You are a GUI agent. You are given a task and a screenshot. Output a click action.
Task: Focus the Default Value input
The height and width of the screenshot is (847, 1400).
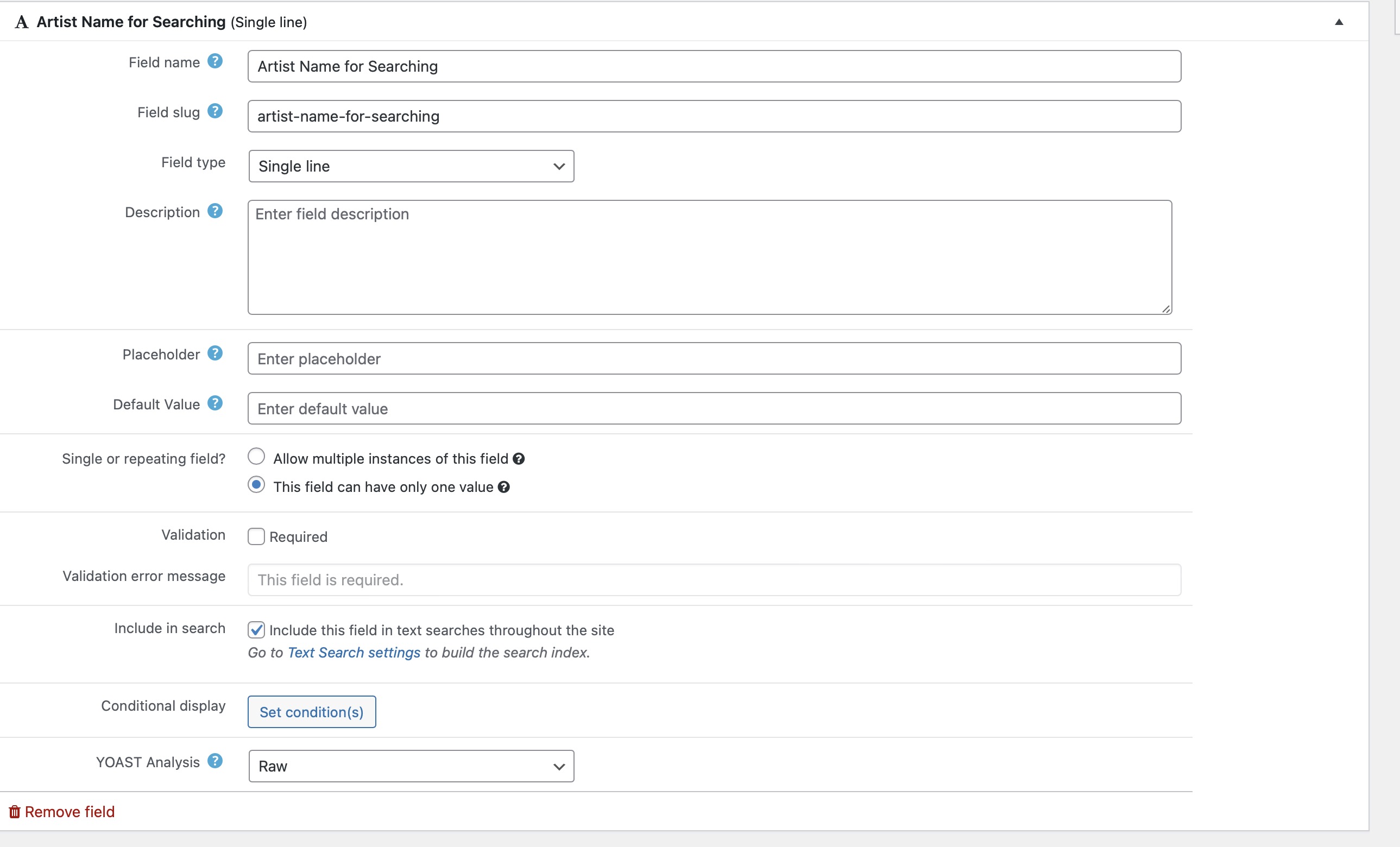click(x=715, y=408)
